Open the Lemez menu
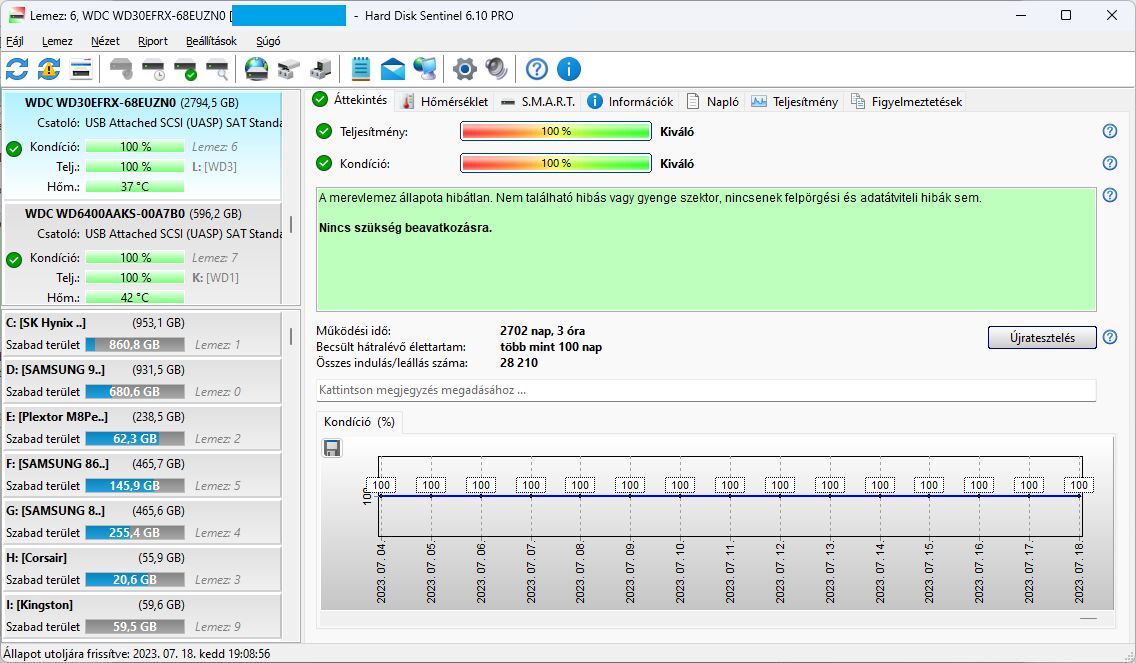 (x=57, y=41)
